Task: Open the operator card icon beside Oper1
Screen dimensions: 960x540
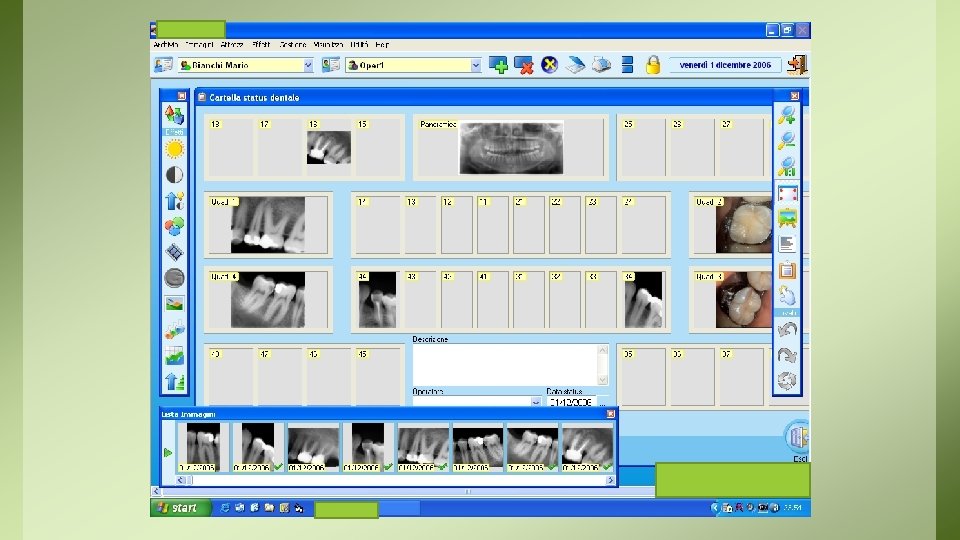Action: point(331,65)
